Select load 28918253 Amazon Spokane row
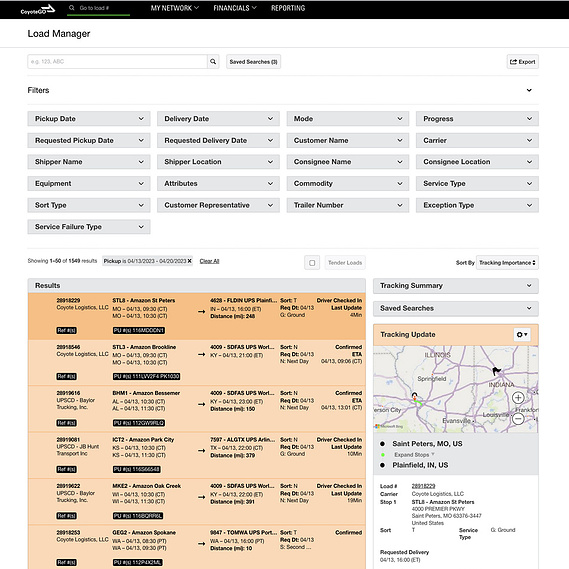This screenshot has width=569, height=569. pyautogui.click(x=197, y=547)
